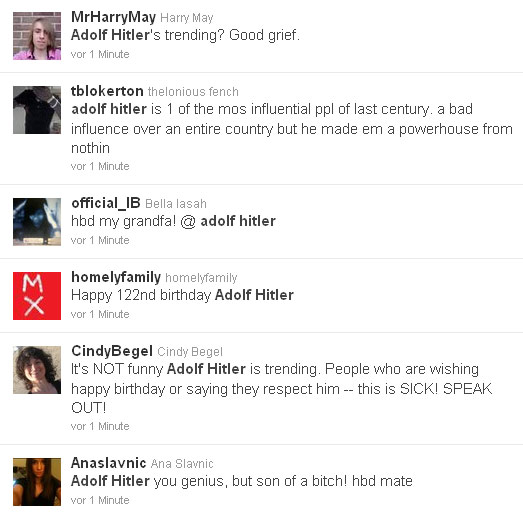Open the homelyfamily username link
The width and height of the screenshot is (523, 512).
(x=116, y=278)
